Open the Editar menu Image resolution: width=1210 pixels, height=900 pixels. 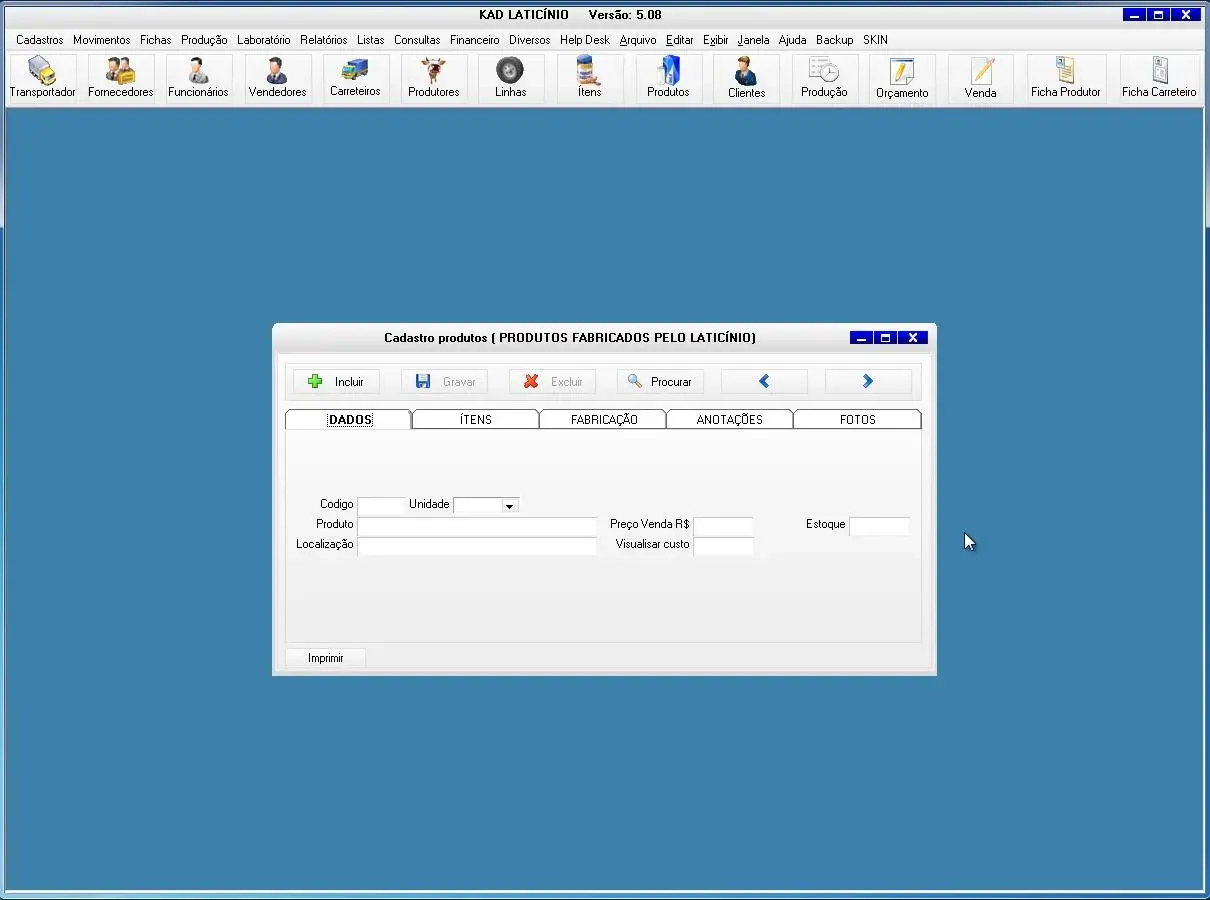(680, 40)
